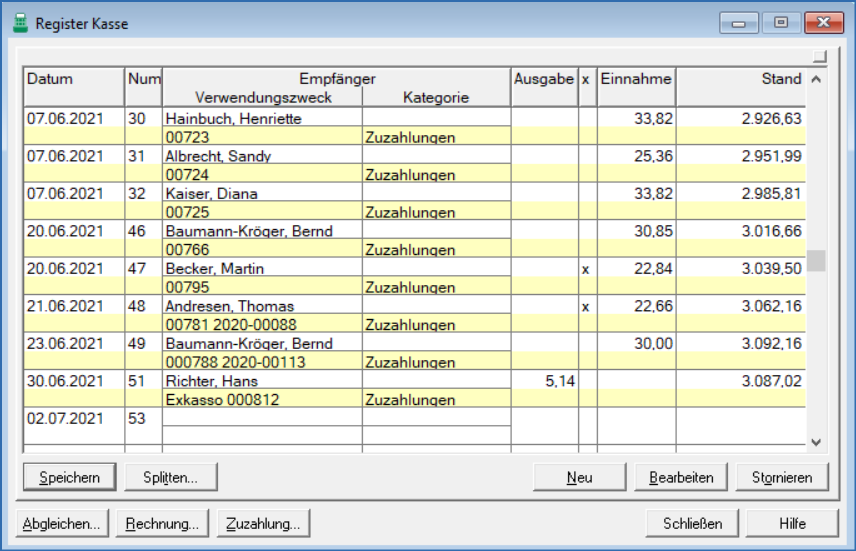
Task: Select recipient Becker, Martin
Action: [x=262, y=268]
